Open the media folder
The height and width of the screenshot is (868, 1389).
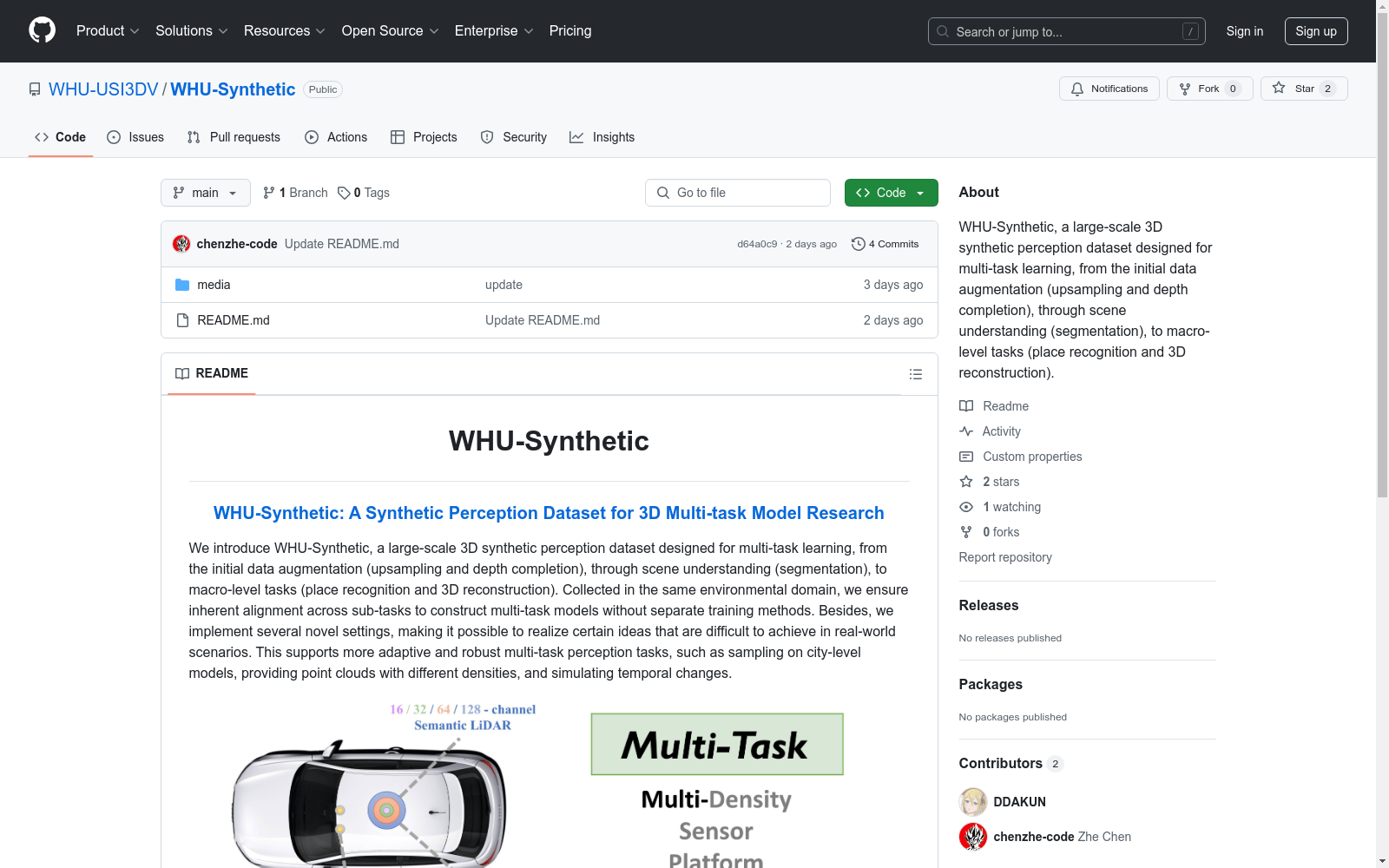pos(214,285)
